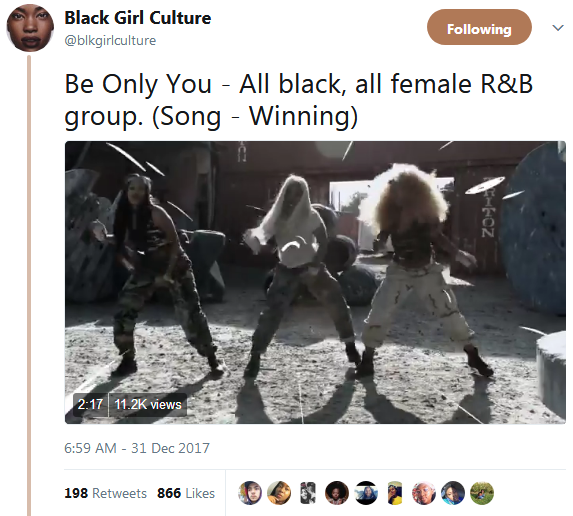Open the seventh liker avatar
This screenshot has width=573, height=516.
[x=424, y=493]
